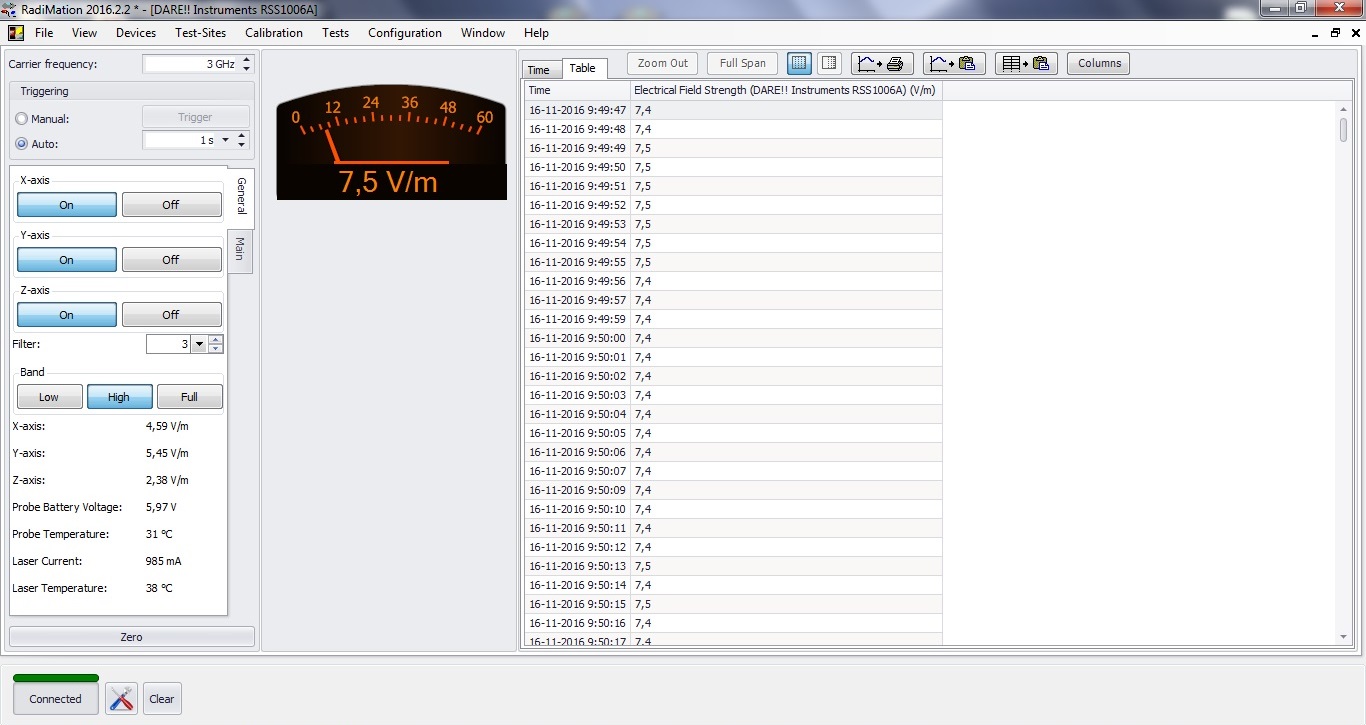Open the Calibration menu
Screen dimensions: 1366x725
(x=273, y=33)
